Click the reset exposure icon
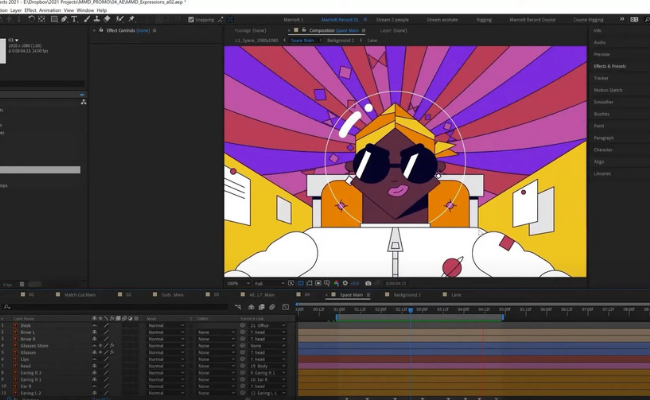 click(345, 284)
